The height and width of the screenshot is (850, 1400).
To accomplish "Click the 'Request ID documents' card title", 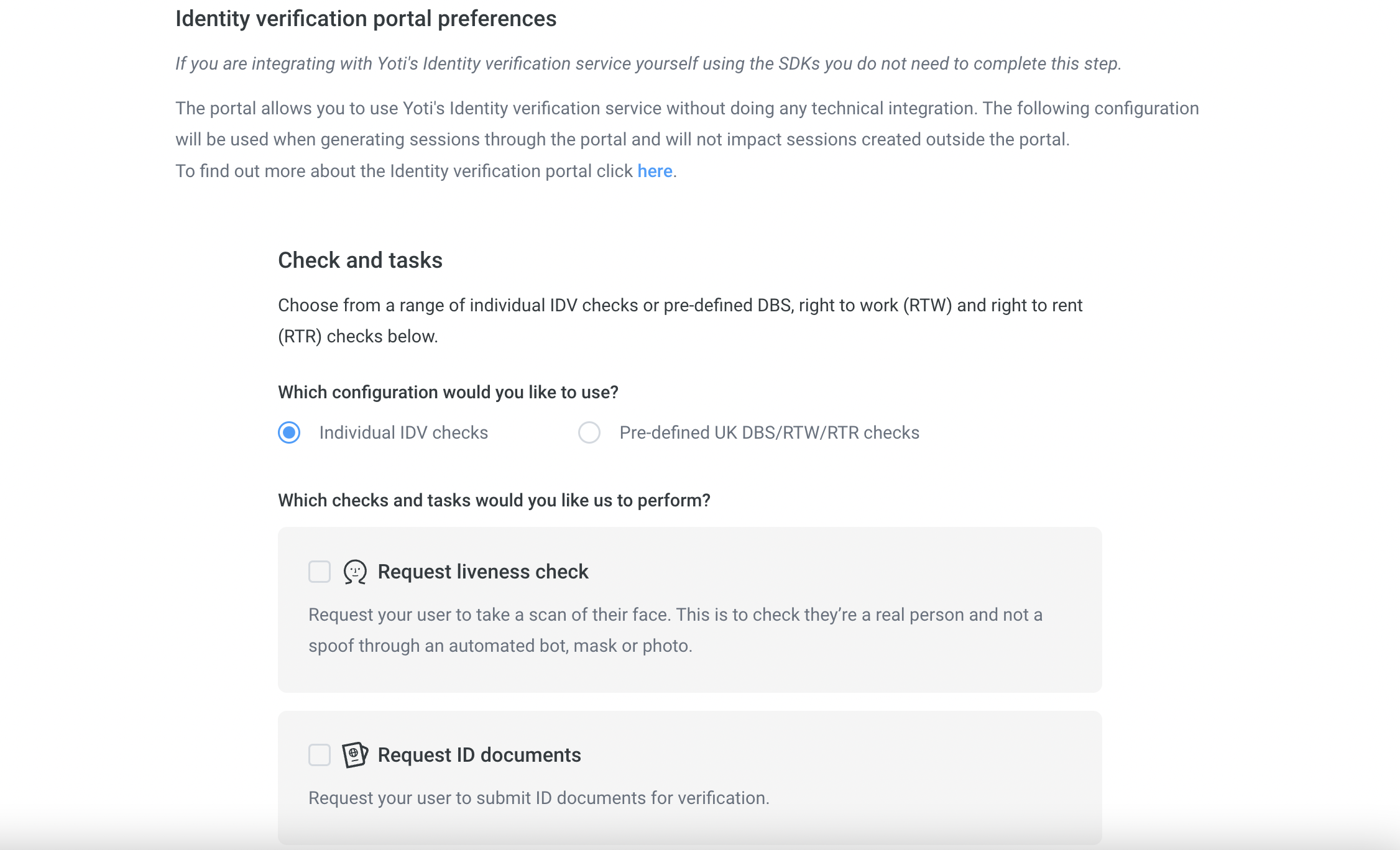I will pyautogui.click(x=479, y=755).
